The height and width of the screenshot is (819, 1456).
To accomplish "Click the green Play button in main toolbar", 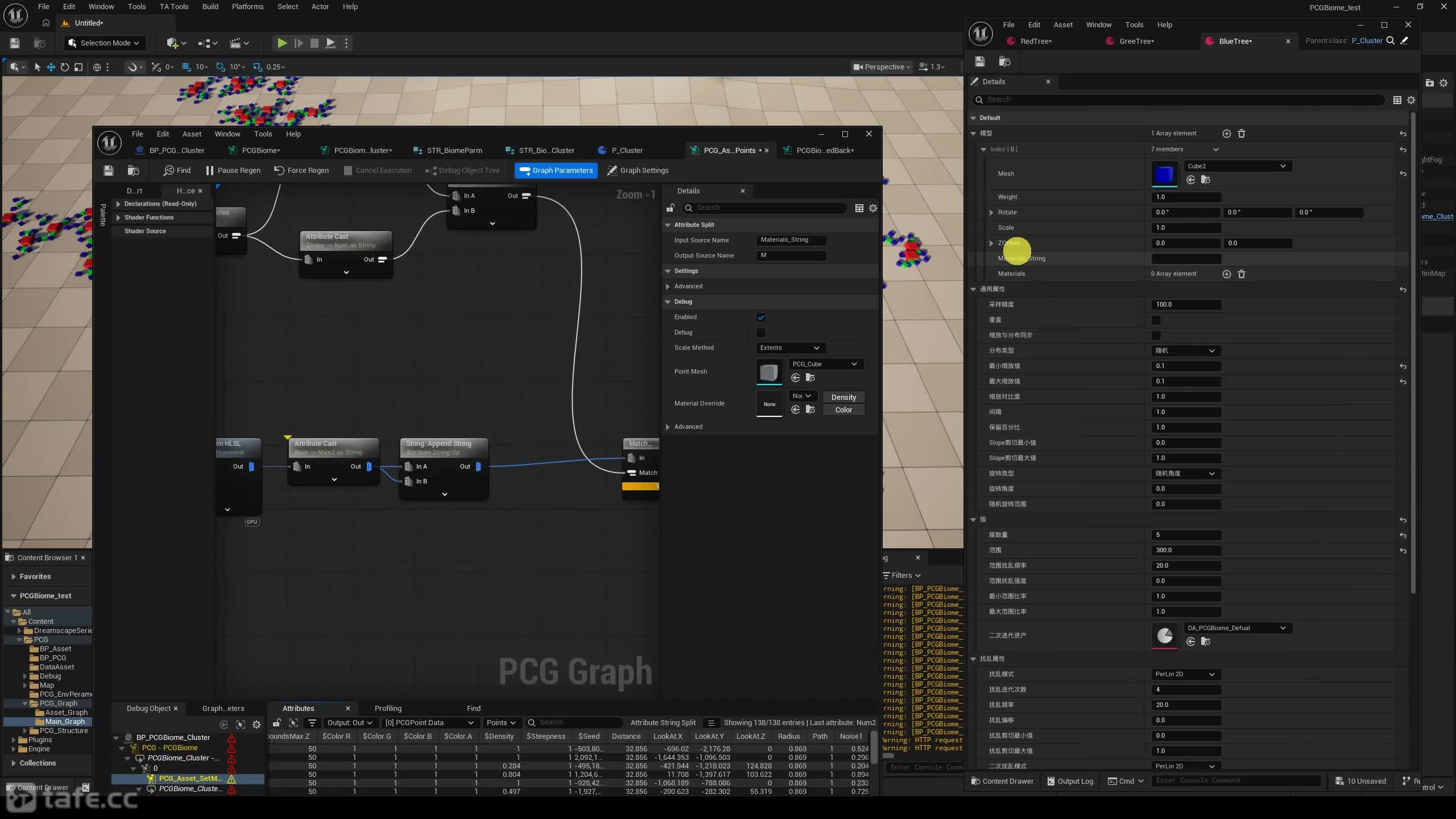I will tap(282, 43).
